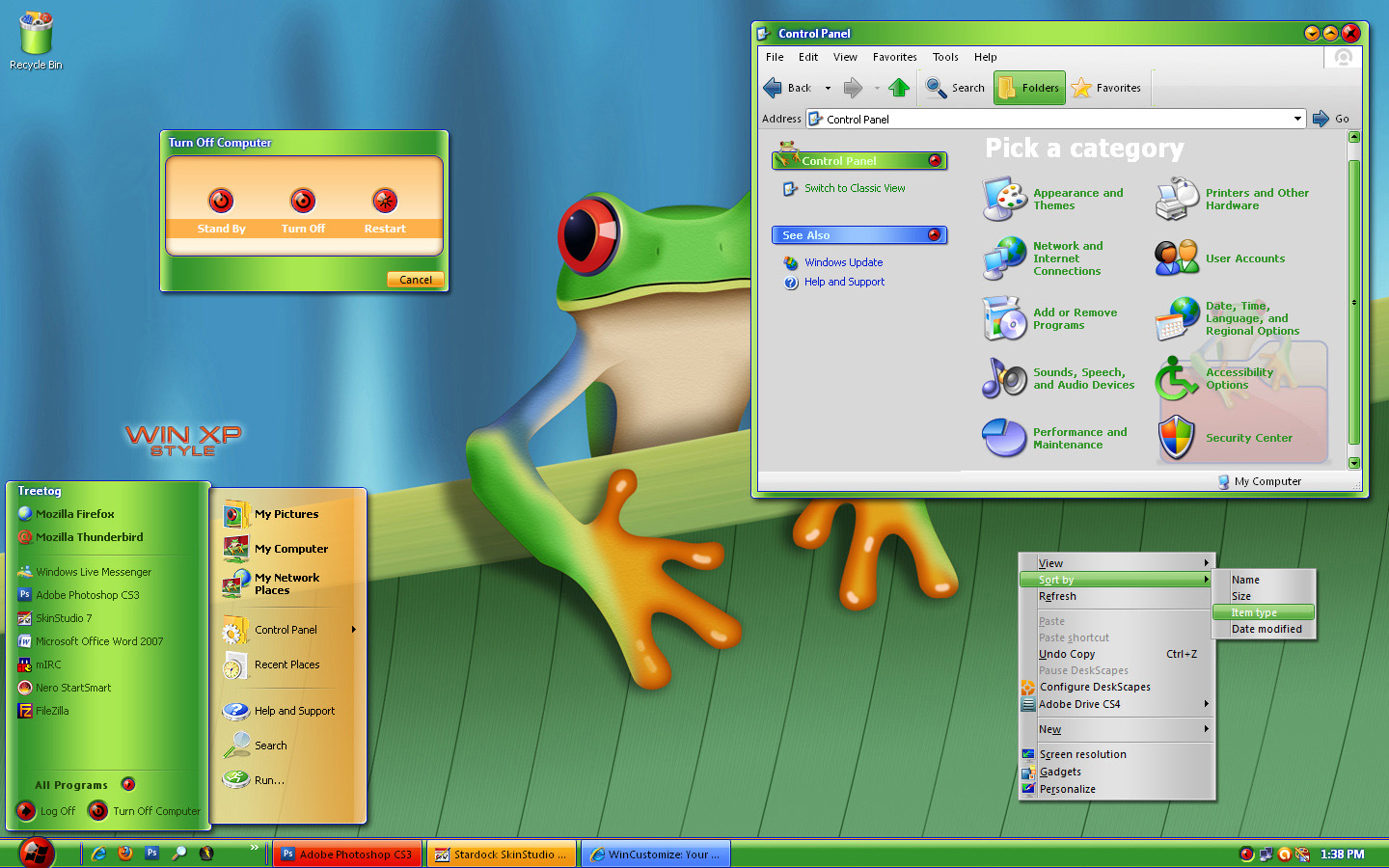The height and width of the screenshot is (868, 1389).
Task: Click Switch to Classic View link
Action: pyautogui.click(x=855, y=188)
